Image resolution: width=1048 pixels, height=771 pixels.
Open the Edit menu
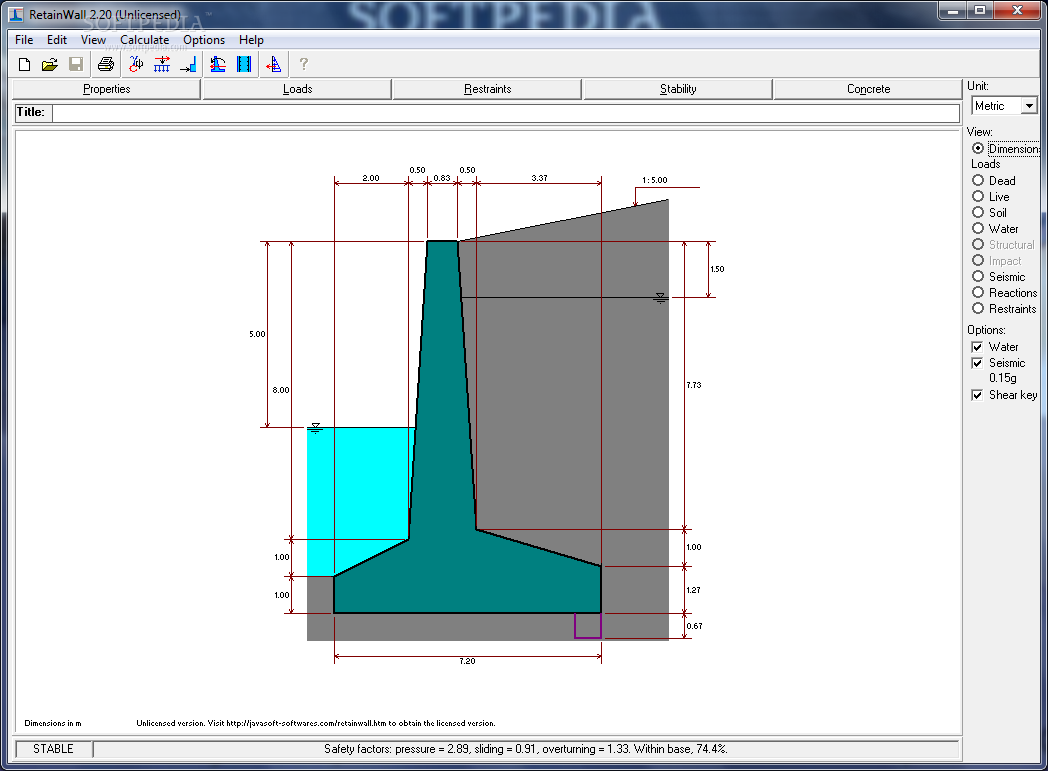coord(57,40)
